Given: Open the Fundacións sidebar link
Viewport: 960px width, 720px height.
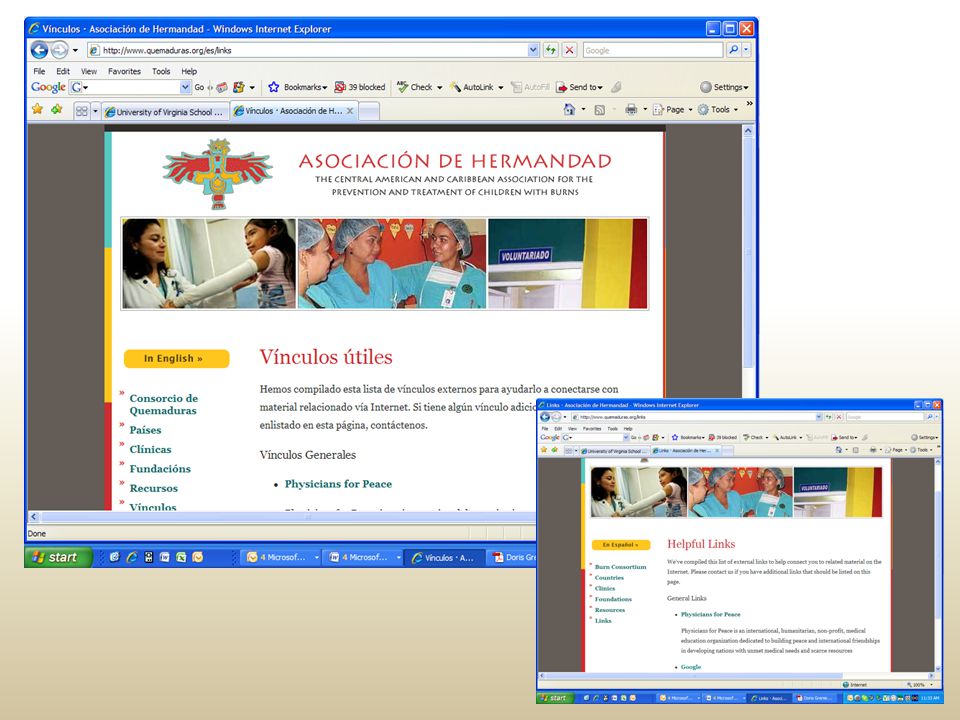Looking at the screenshot, I should click(160, 469).
